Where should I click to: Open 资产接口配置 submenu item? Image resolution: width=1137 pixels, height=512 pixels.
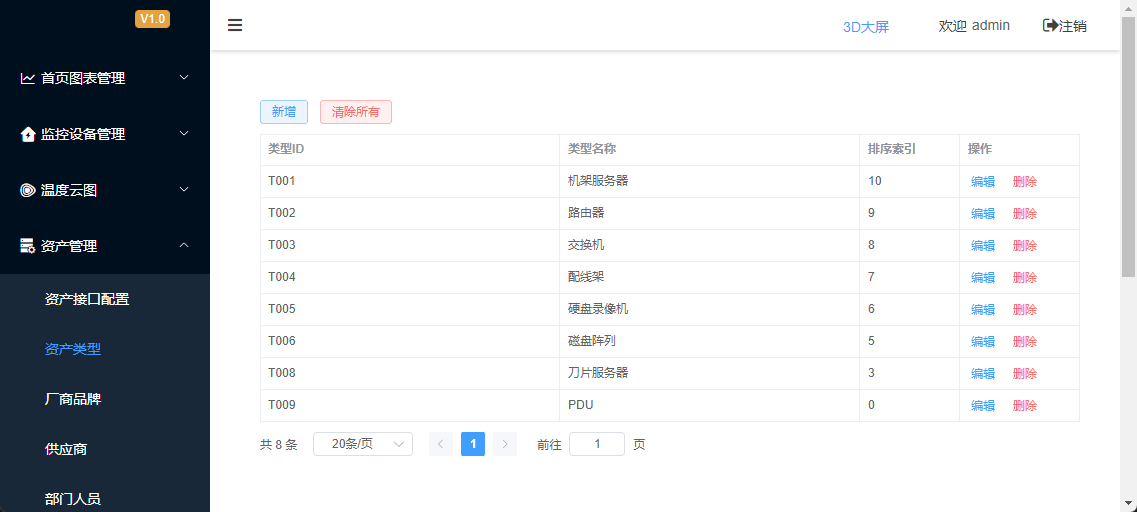coord(87,299)
